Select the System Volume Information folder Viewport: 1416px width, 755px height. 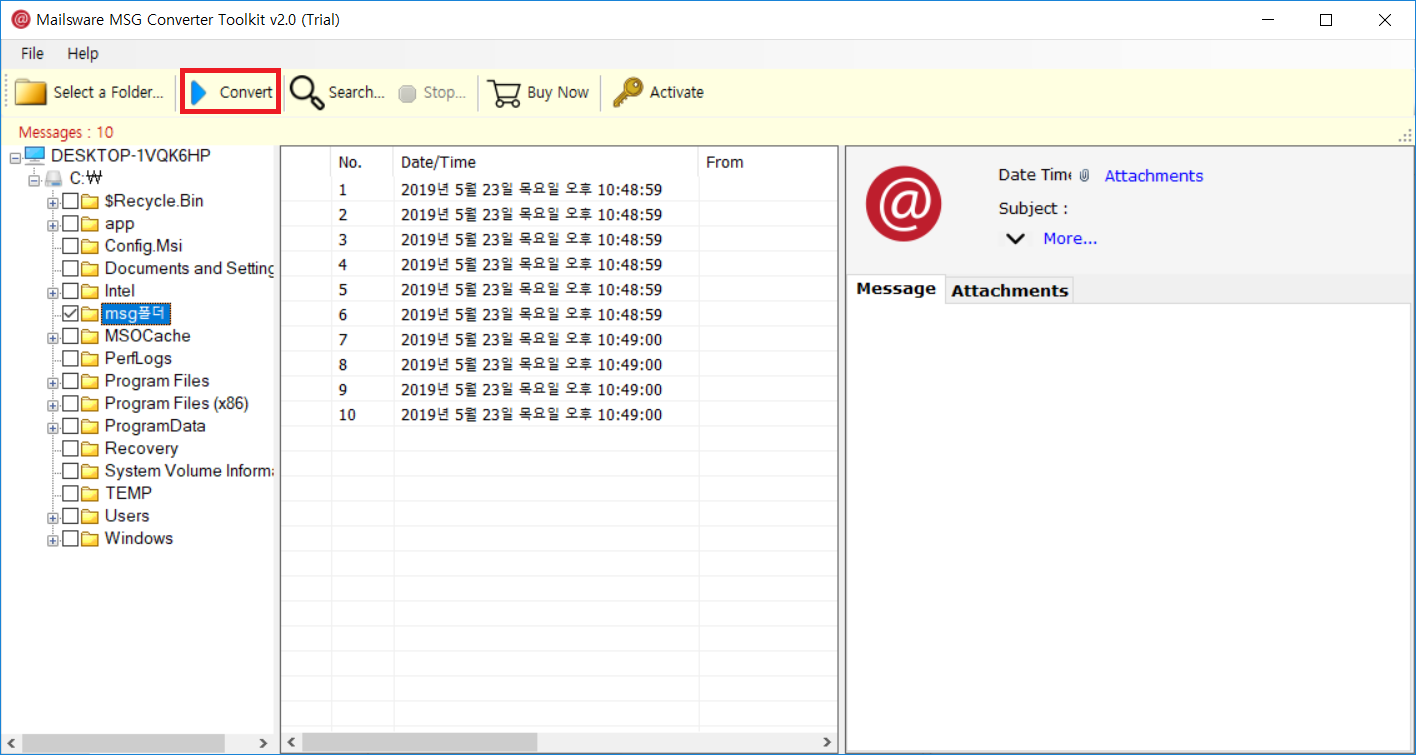tap(189, 471)
